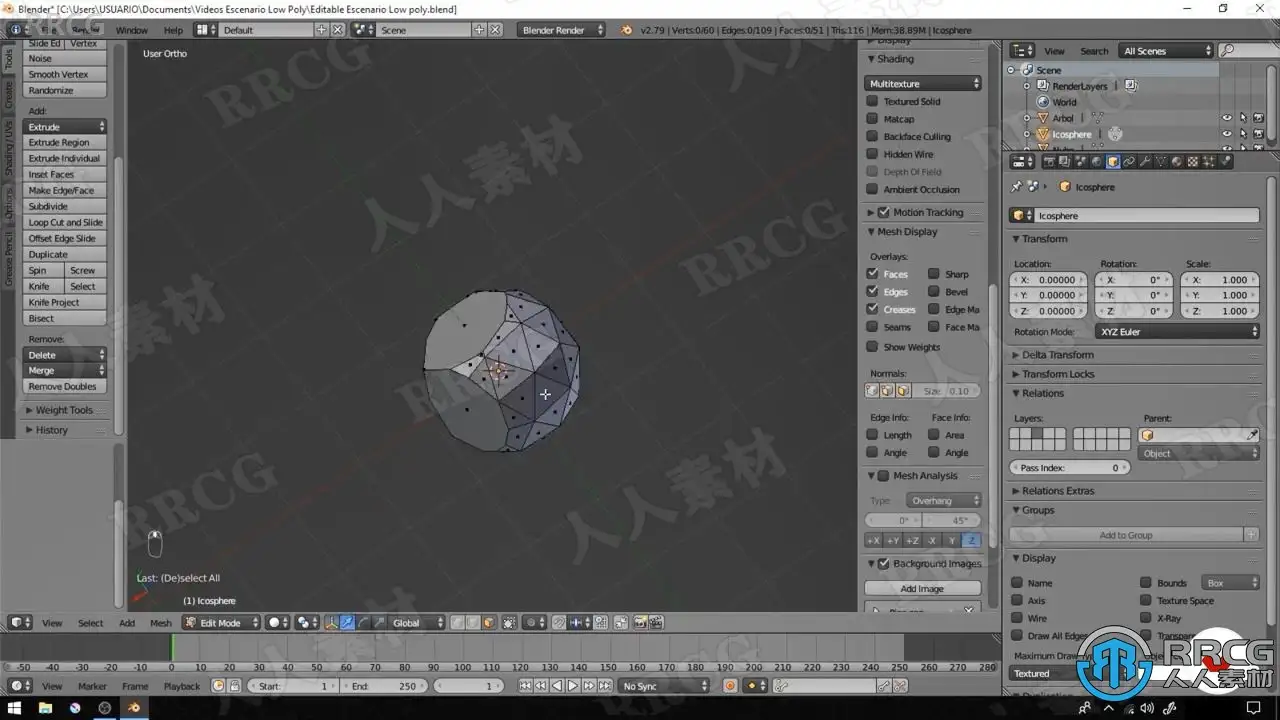Image resolution: width=1280 pixels, height=720 pixels.
Task: Toggle Icosphere visibility eye icon
Action: 1227,134
